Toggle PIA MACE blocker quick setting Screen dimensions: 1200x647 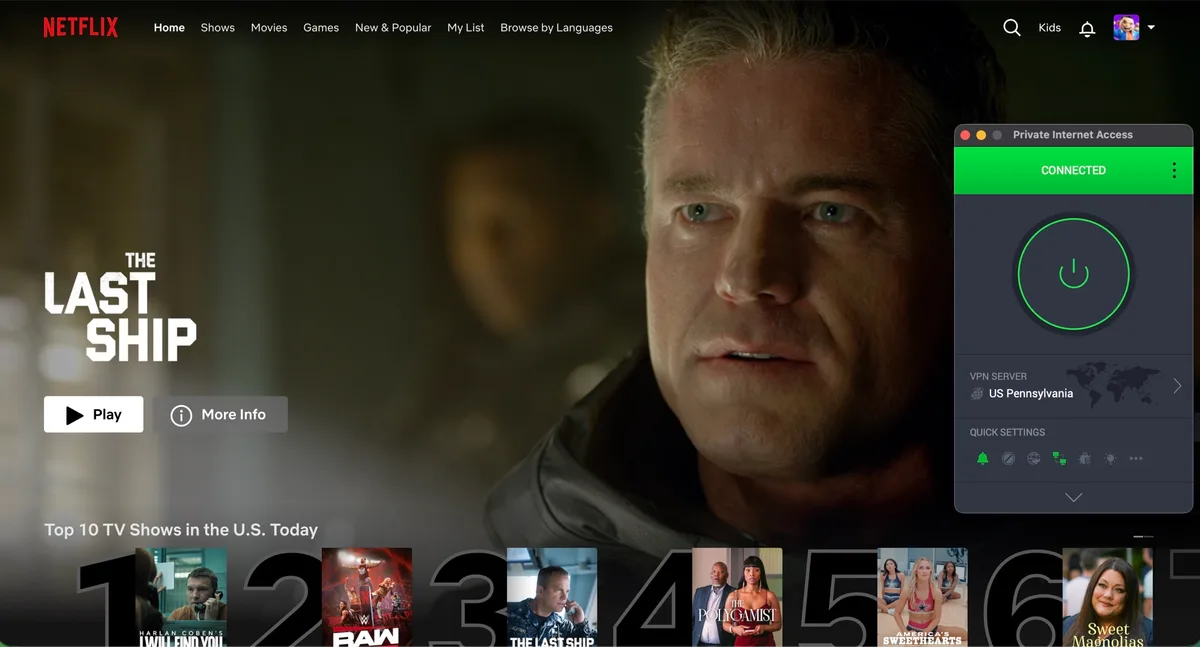[1008, 459]
